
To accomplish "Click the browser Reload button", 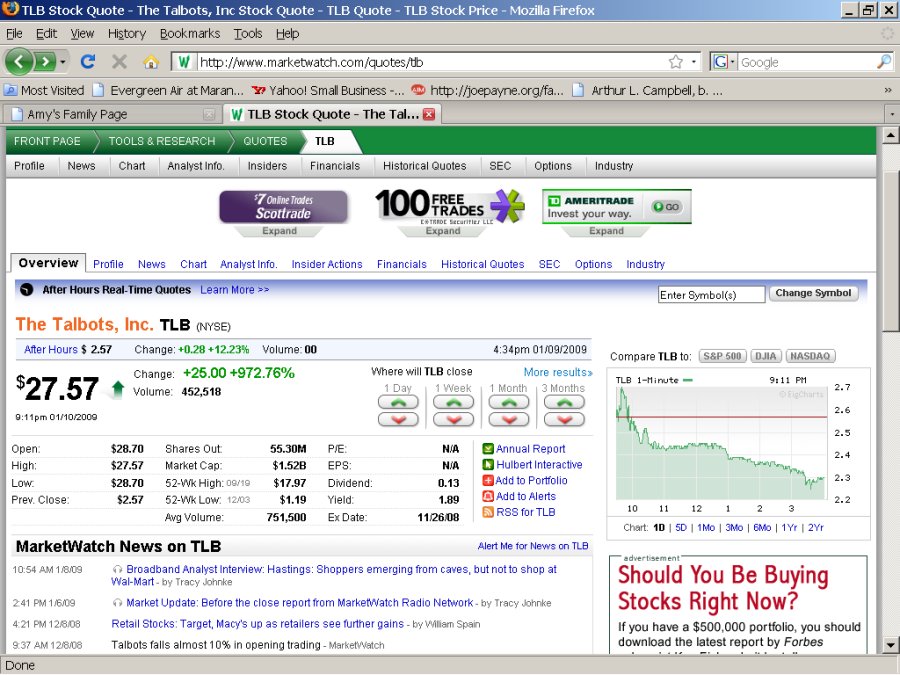I will coord(87,62).
